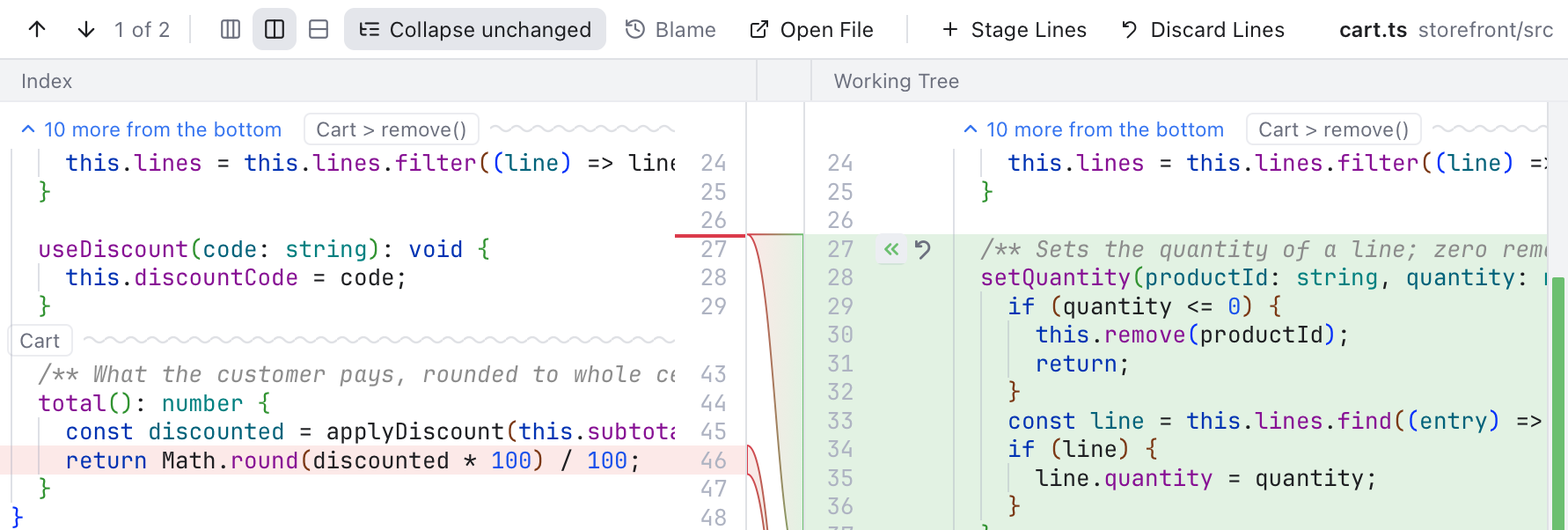Click 'return;' line in Working Tree
This screenshot has width=1568, height=530.
pyautogui.click(x=1082, y=364)
